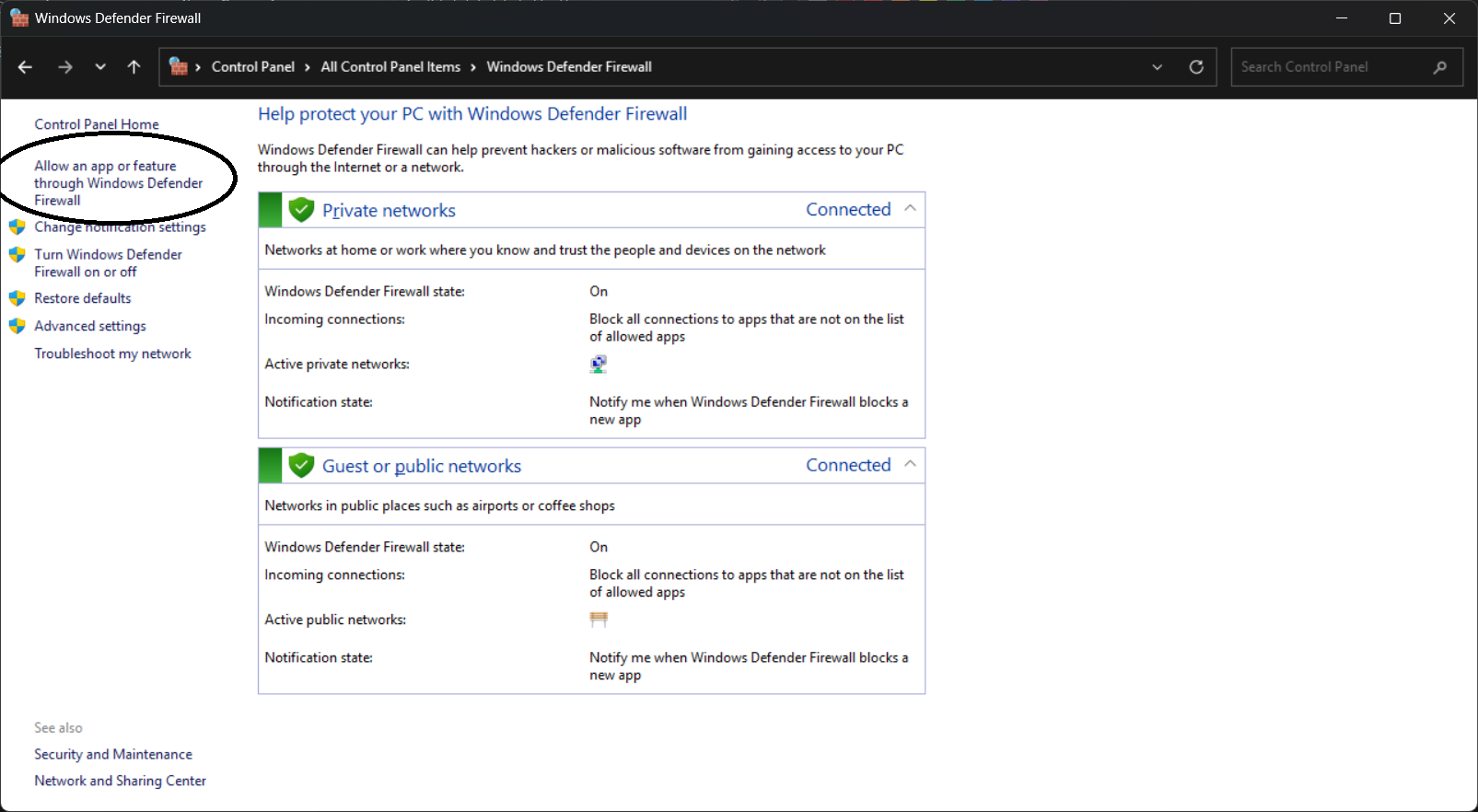Click green shield icon for Private networks
Viewport: 1478px width, 812px height.
pyautogui.click(x=301, y=211)
